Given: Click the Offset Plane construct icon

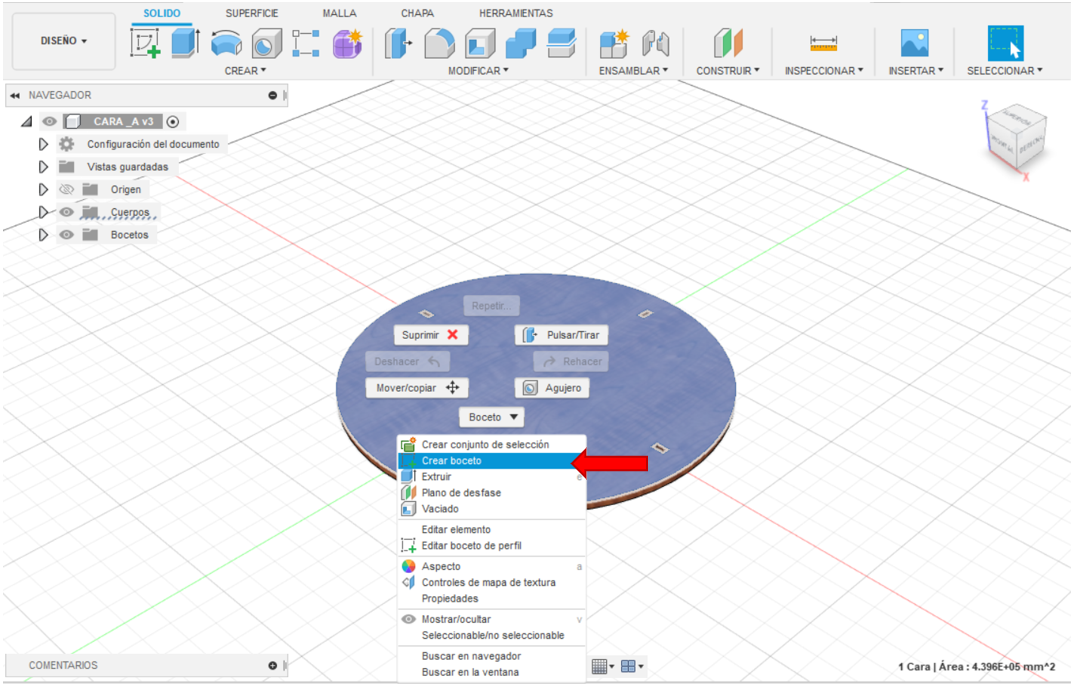Looking at the screenshot, I should 728,44.
